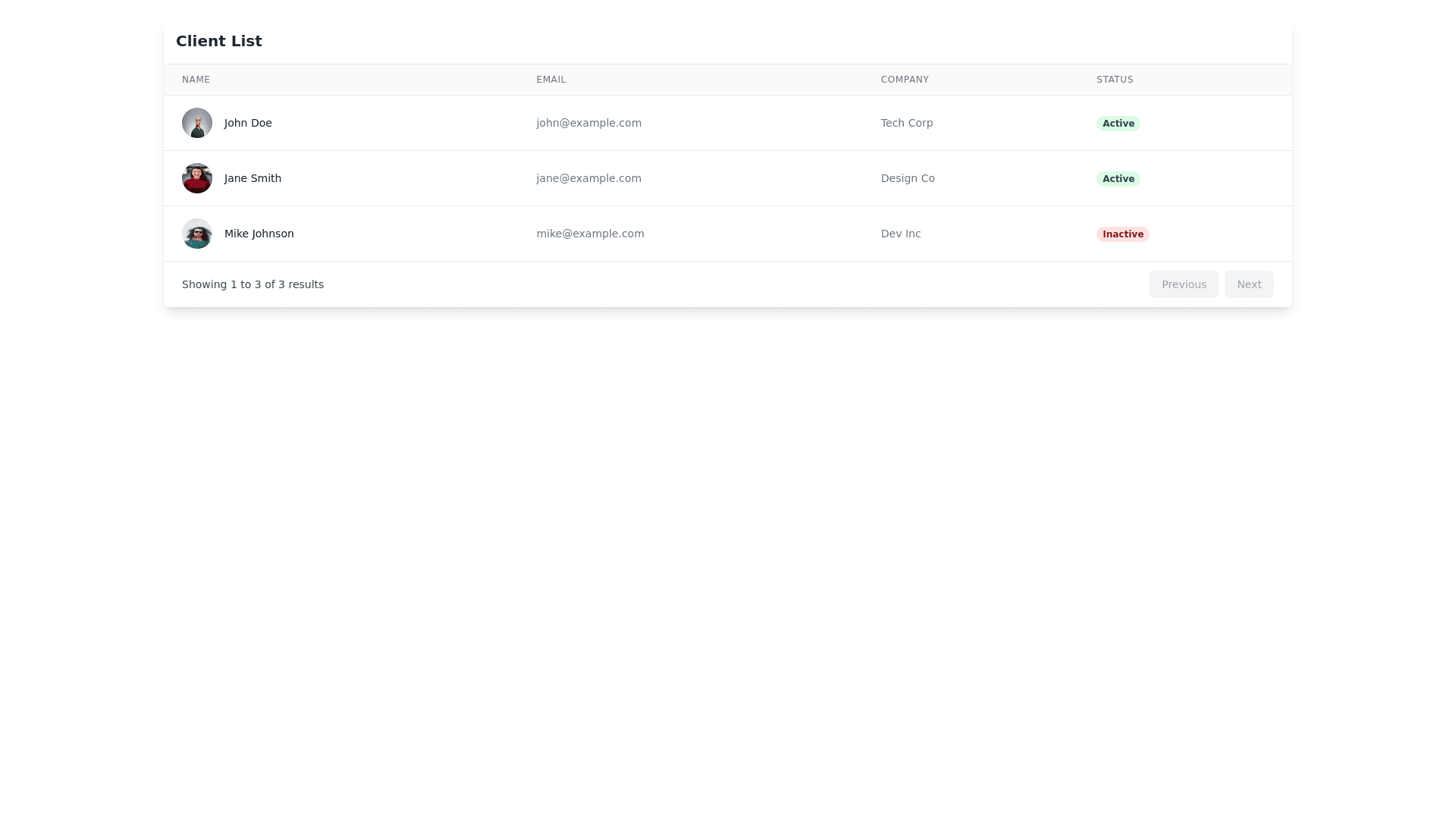The height and width of the screenshot is (819, 1456).
Task: Click the Company column header
Action: [x=905, y=80]
